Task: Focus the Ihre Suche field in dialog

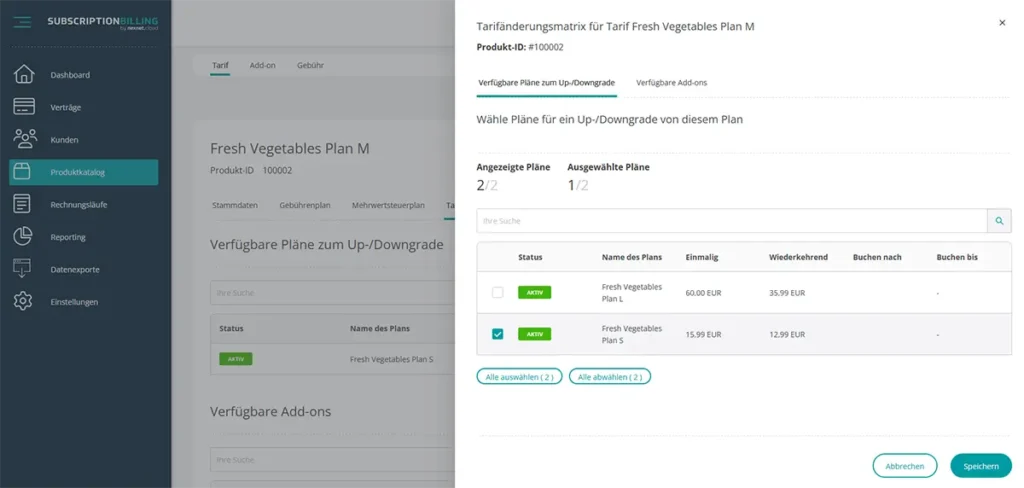Action: tap(731, 221)
